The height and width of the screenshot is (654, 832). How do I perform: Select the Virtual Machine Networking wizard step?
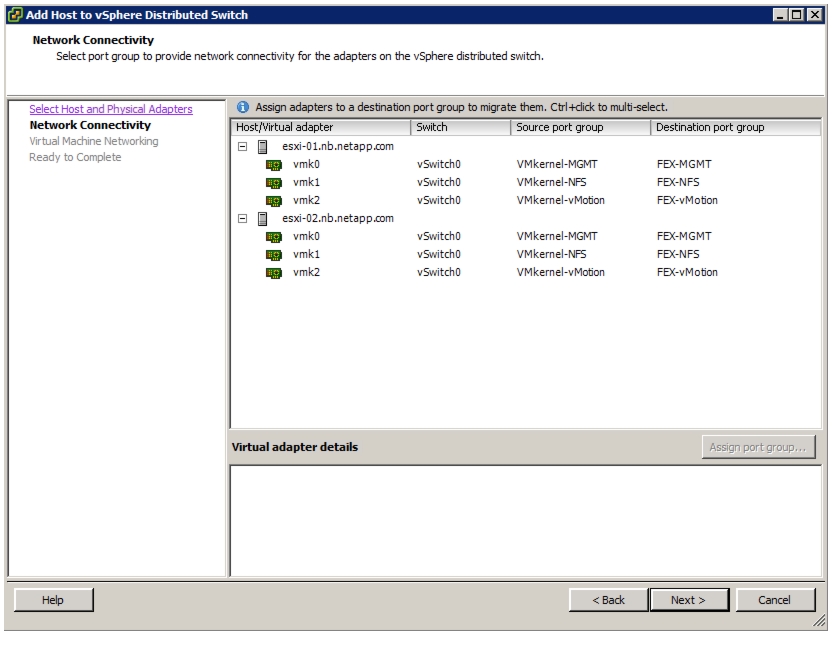coord(94,141)
